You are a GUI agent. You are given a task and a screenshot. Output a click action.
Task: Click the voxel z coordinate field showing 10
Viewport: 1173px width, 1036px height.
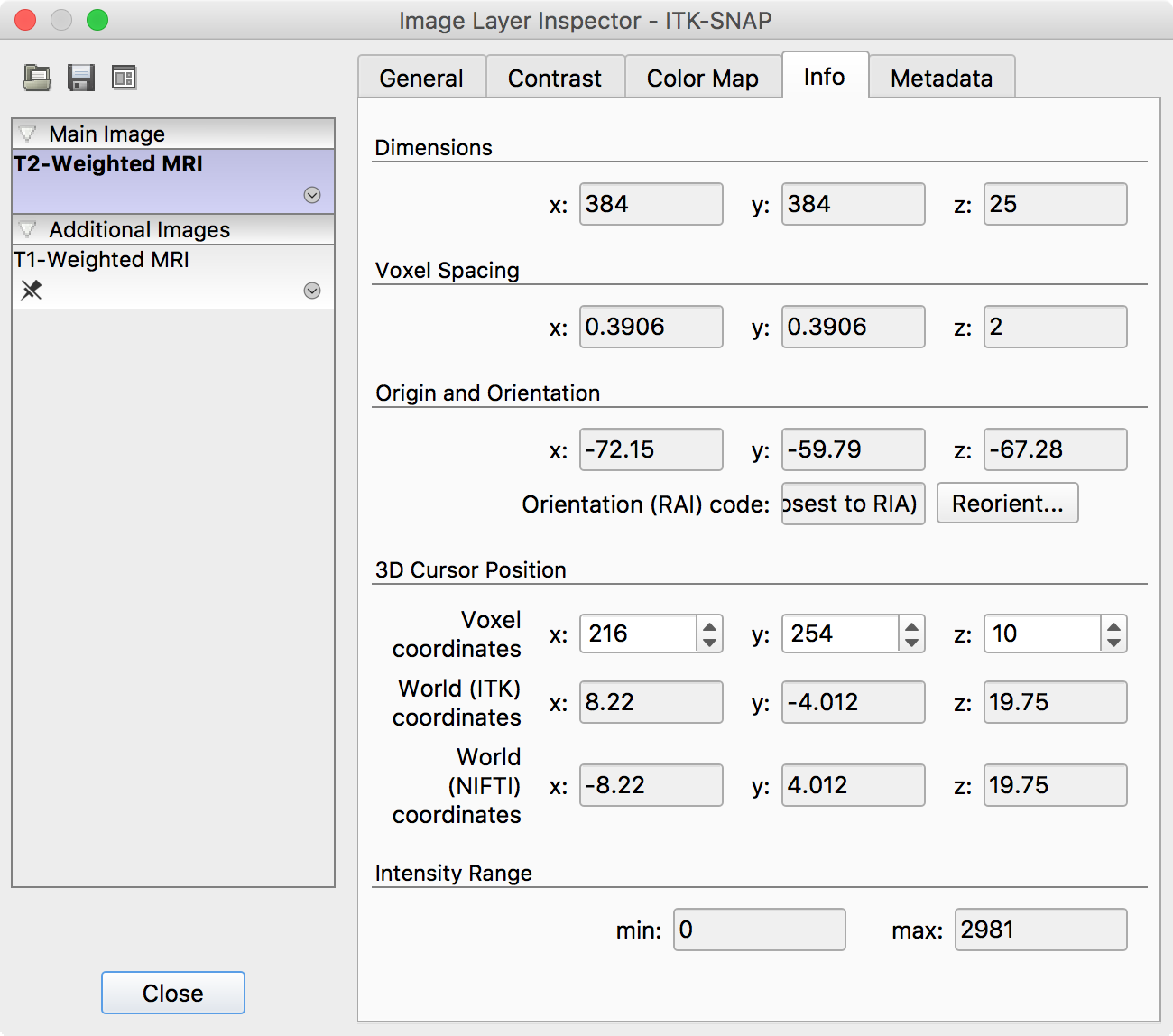pyautogui.click(x=1043, y=634)
